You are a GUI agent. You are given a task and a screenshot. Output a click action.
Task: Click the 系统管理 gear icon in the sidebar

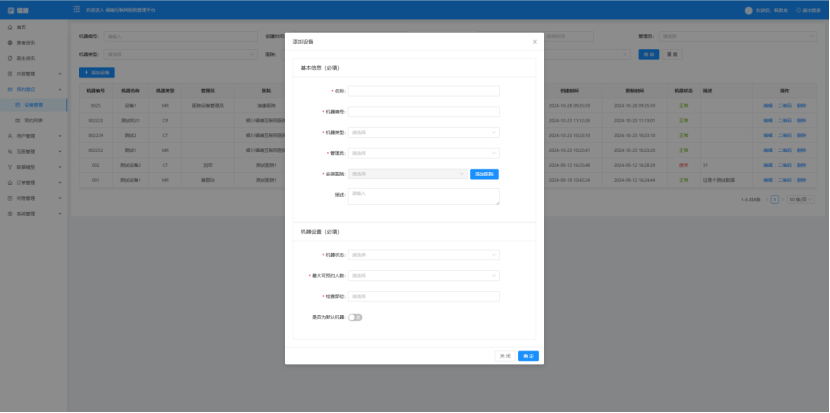pyautogui.click(x=10, y=213)
